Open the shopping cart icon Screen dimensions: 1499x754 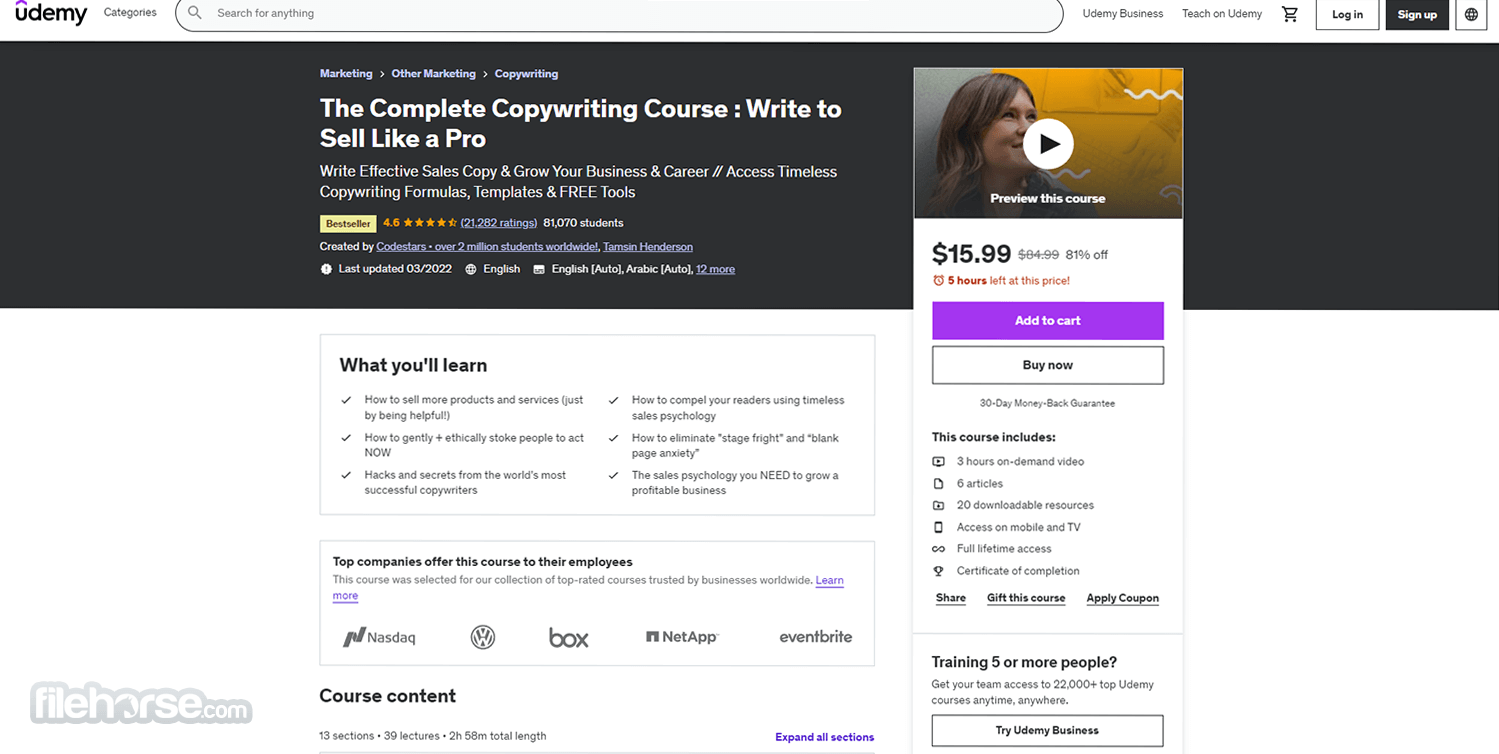coord(1290,14)
